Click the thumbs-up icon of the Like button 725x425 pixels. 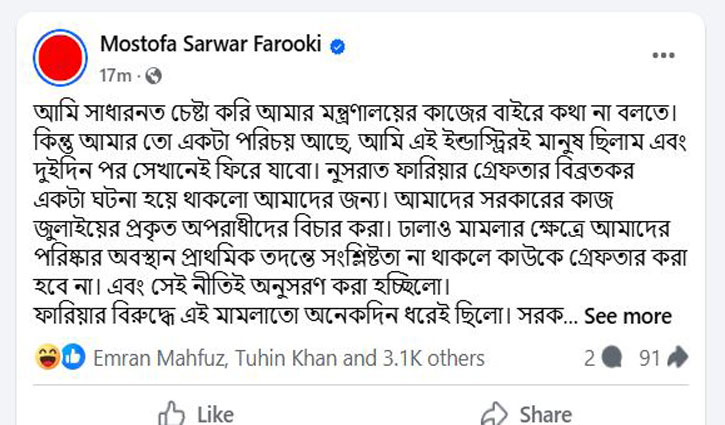[x=173, y=412]
